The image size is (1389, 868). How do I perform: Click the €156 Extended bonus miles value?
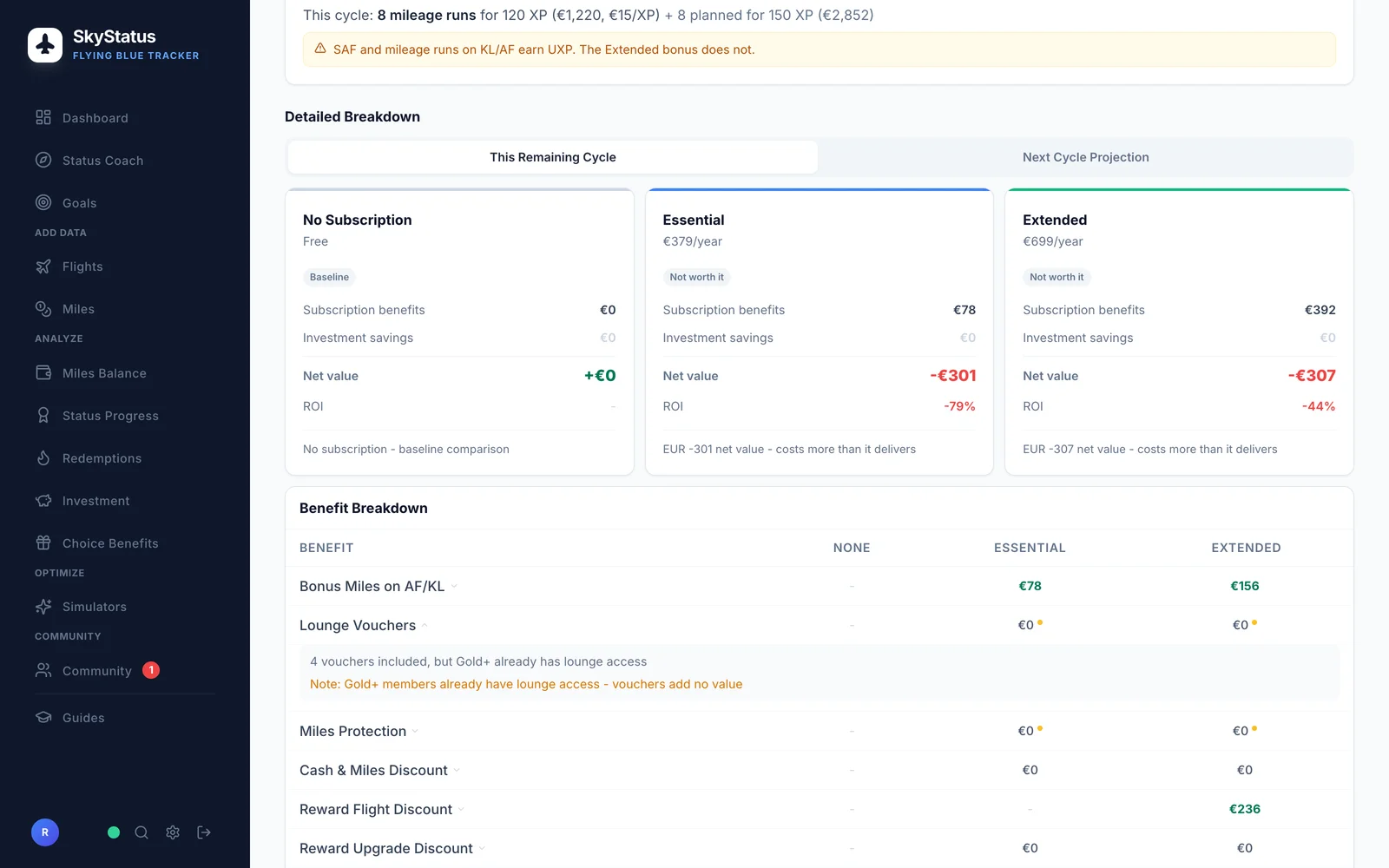1245,586
